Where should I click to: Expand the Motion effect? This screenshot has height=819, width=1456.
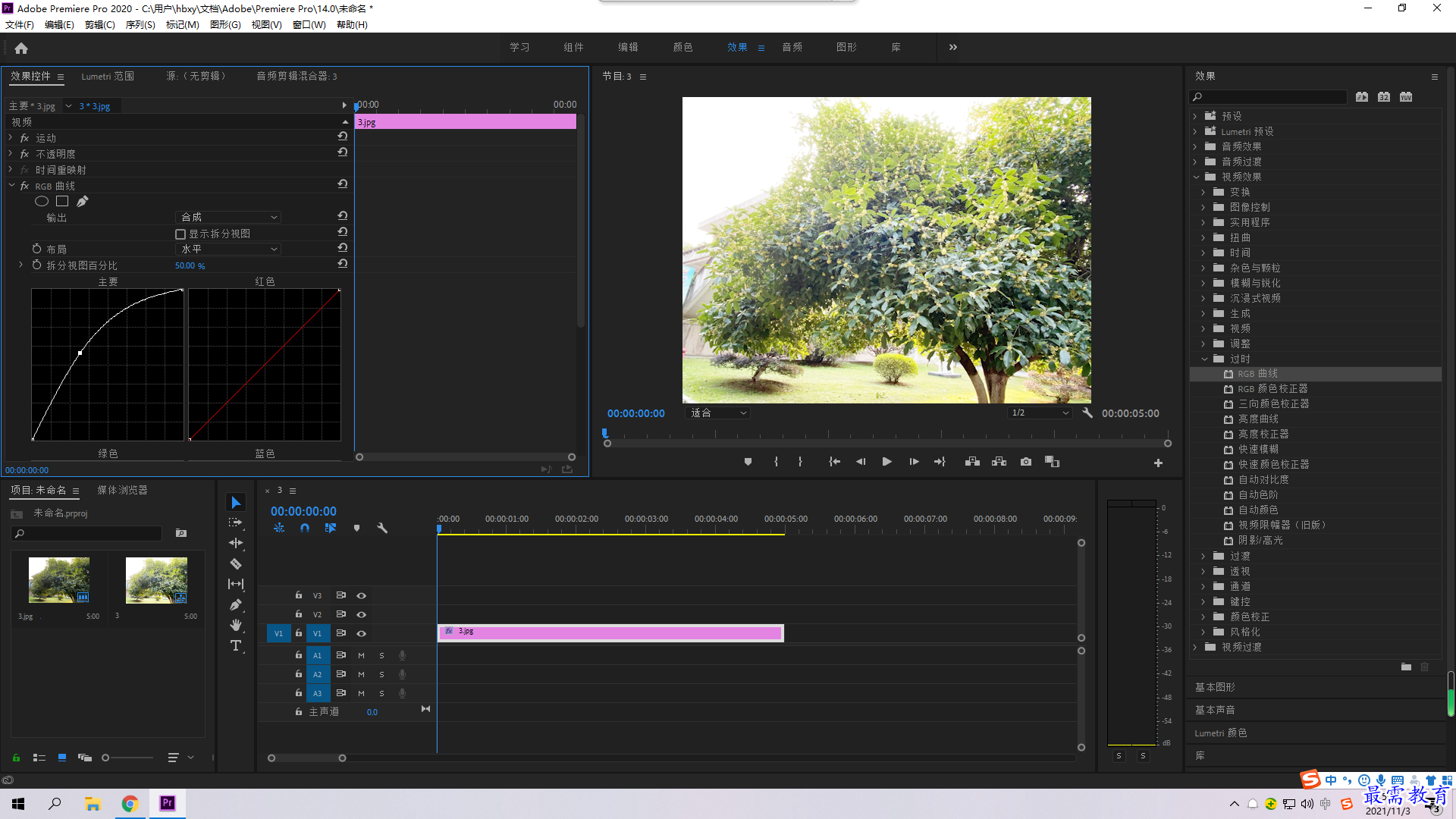coord(11,138)
